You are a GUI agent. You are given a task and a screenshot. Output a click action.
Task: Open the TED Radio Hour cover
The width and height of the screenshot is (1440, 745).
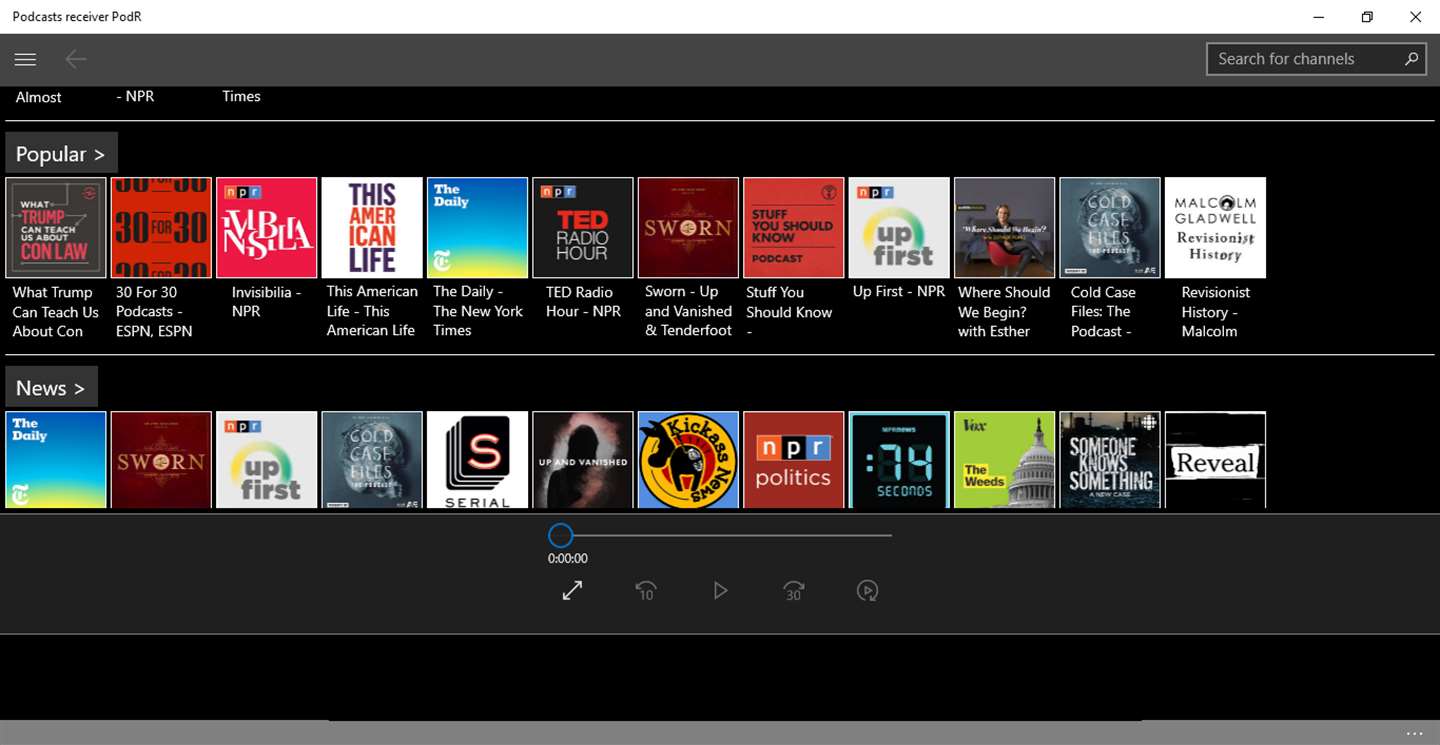click(583, 228)
